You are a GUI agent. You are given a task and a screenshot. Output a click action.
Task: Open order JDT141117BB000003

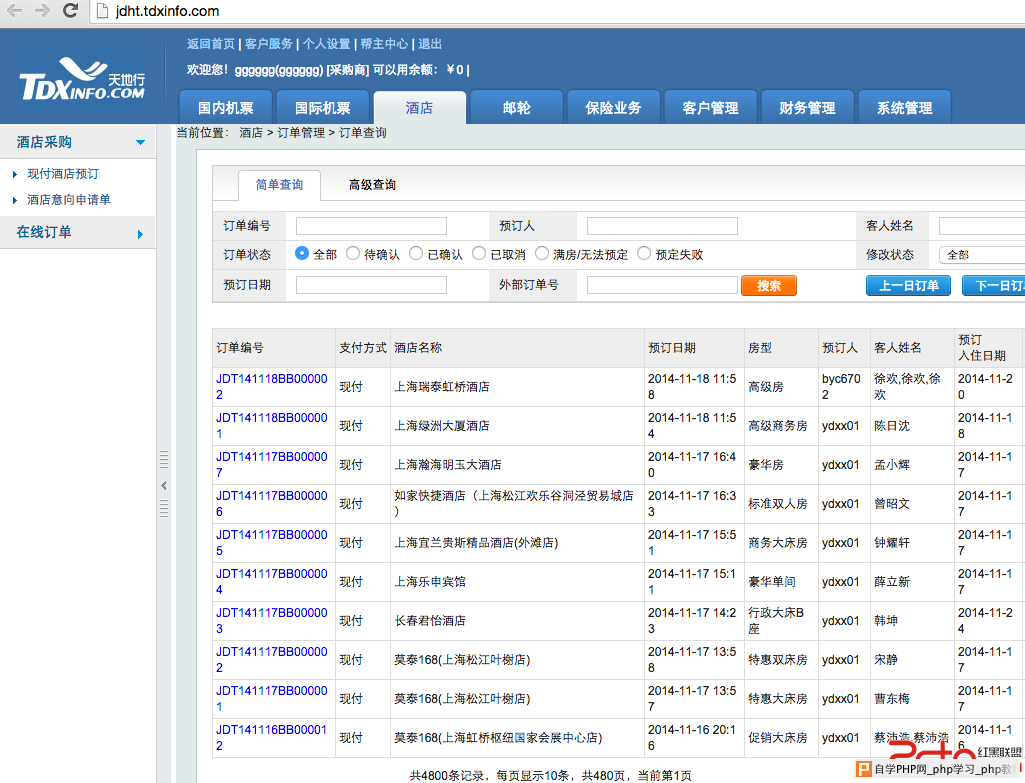click(271, 620)
